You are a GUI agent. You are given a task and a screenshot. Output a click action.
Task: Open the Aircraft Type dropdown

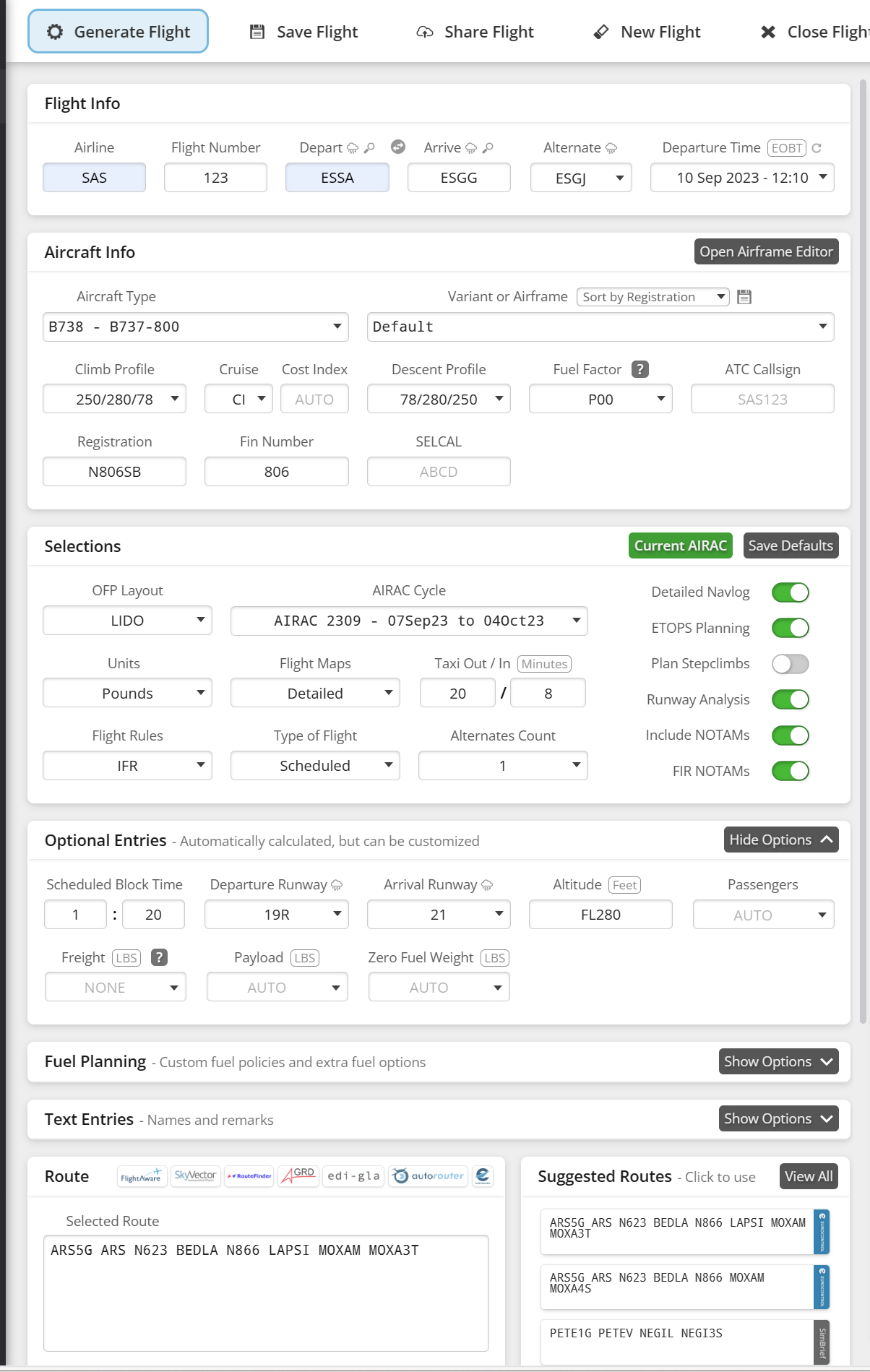pos(195,327)
